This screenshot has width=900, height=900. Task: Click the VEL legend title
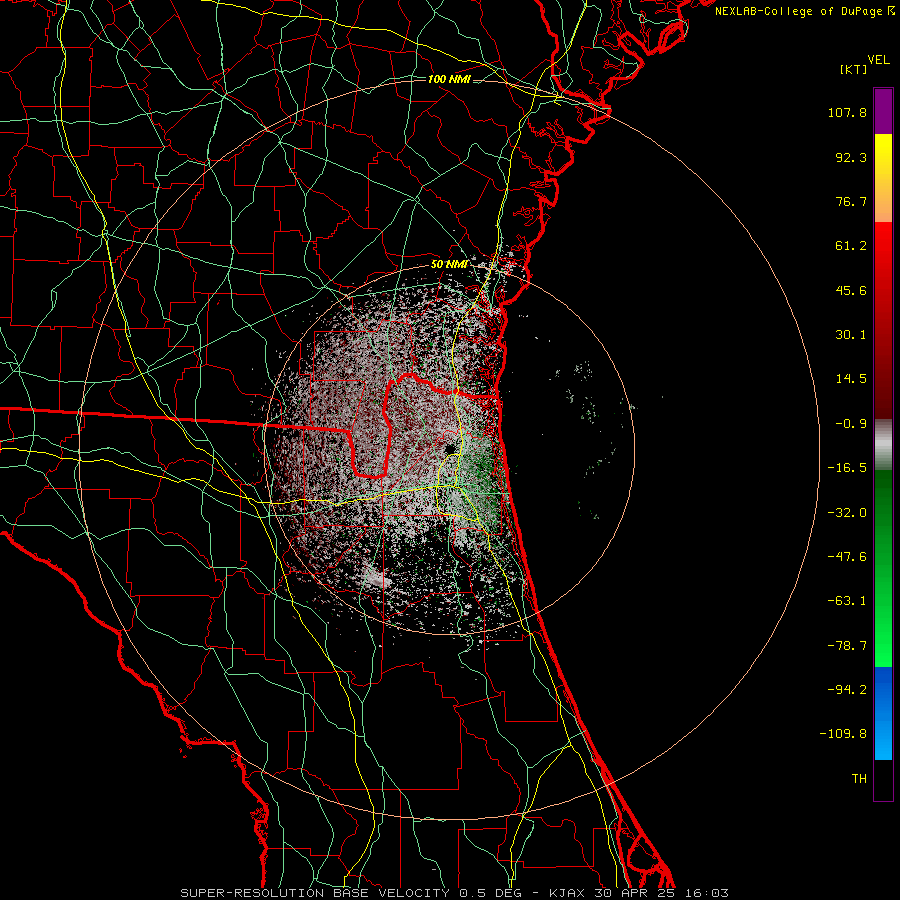[878, 60]
